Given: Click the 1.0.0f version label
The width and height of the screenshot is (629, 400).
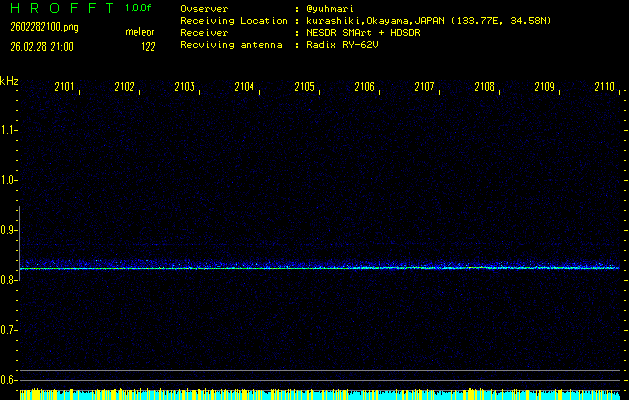Looking at the screenshot, I should (139, 8).
